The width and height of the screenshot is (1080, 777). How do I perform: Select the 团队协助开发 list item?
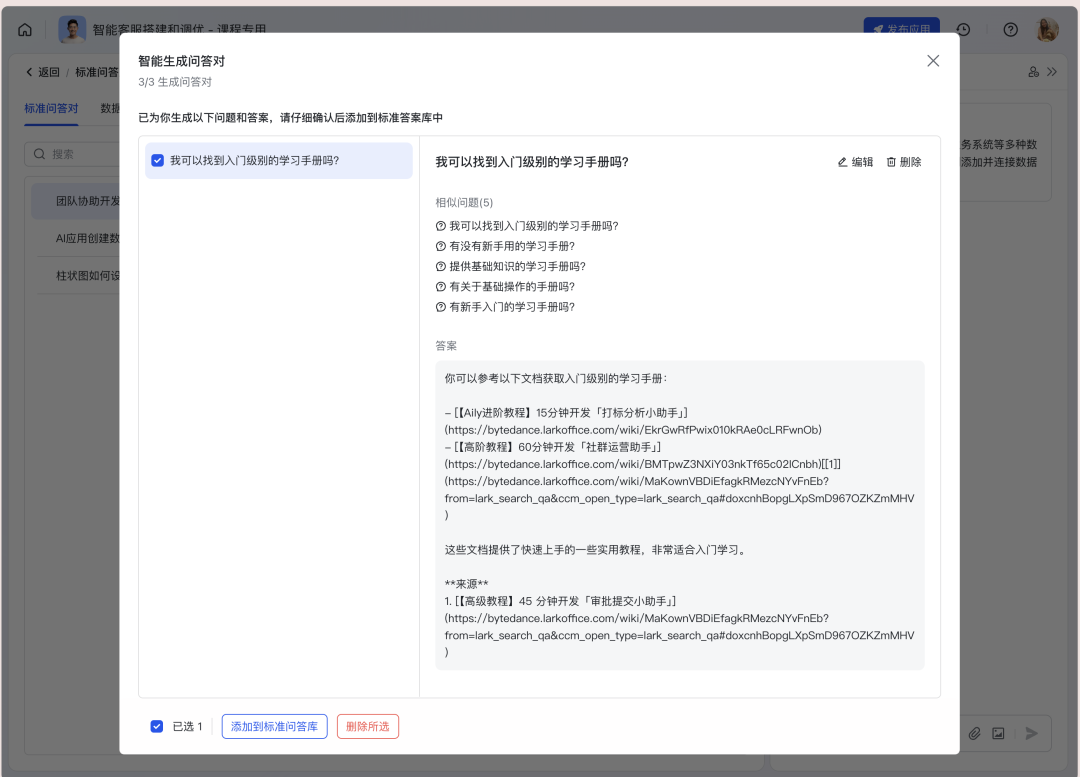point(77,201)
